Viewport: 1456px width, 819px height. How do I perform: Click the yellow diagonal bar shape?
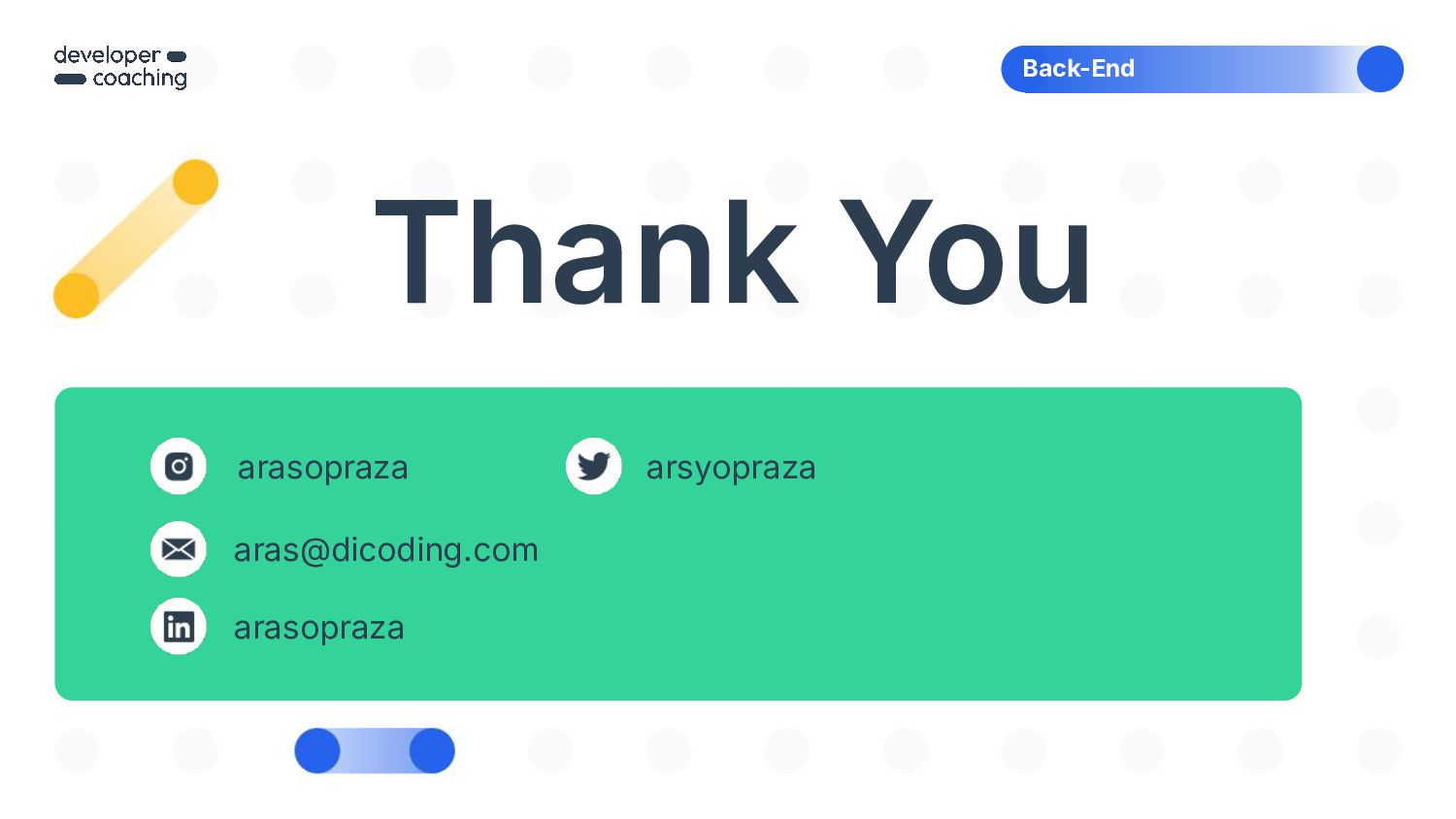tap(136, 239)
